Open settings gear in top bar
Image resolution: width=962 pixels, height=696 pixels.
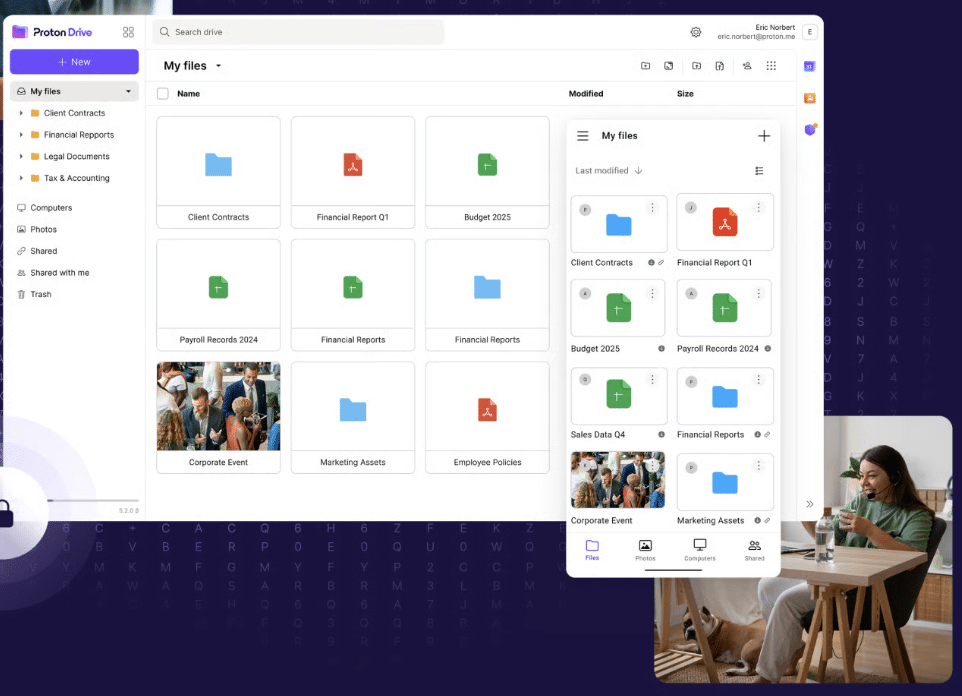pyautogui.click(x=696, y=32)
